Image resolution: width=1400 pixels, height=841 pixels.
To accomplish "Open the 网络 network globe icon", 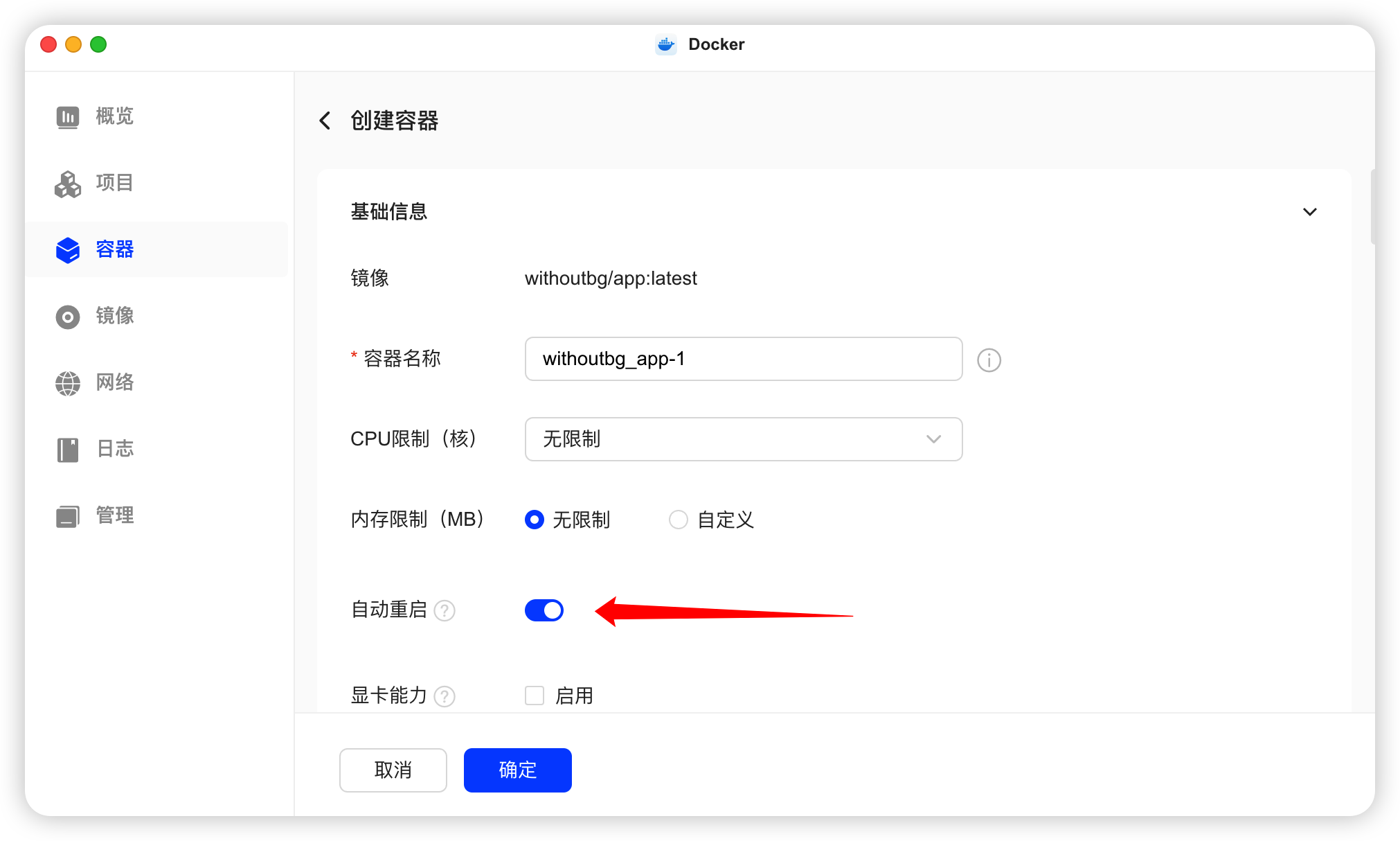I will coord(68,383).
